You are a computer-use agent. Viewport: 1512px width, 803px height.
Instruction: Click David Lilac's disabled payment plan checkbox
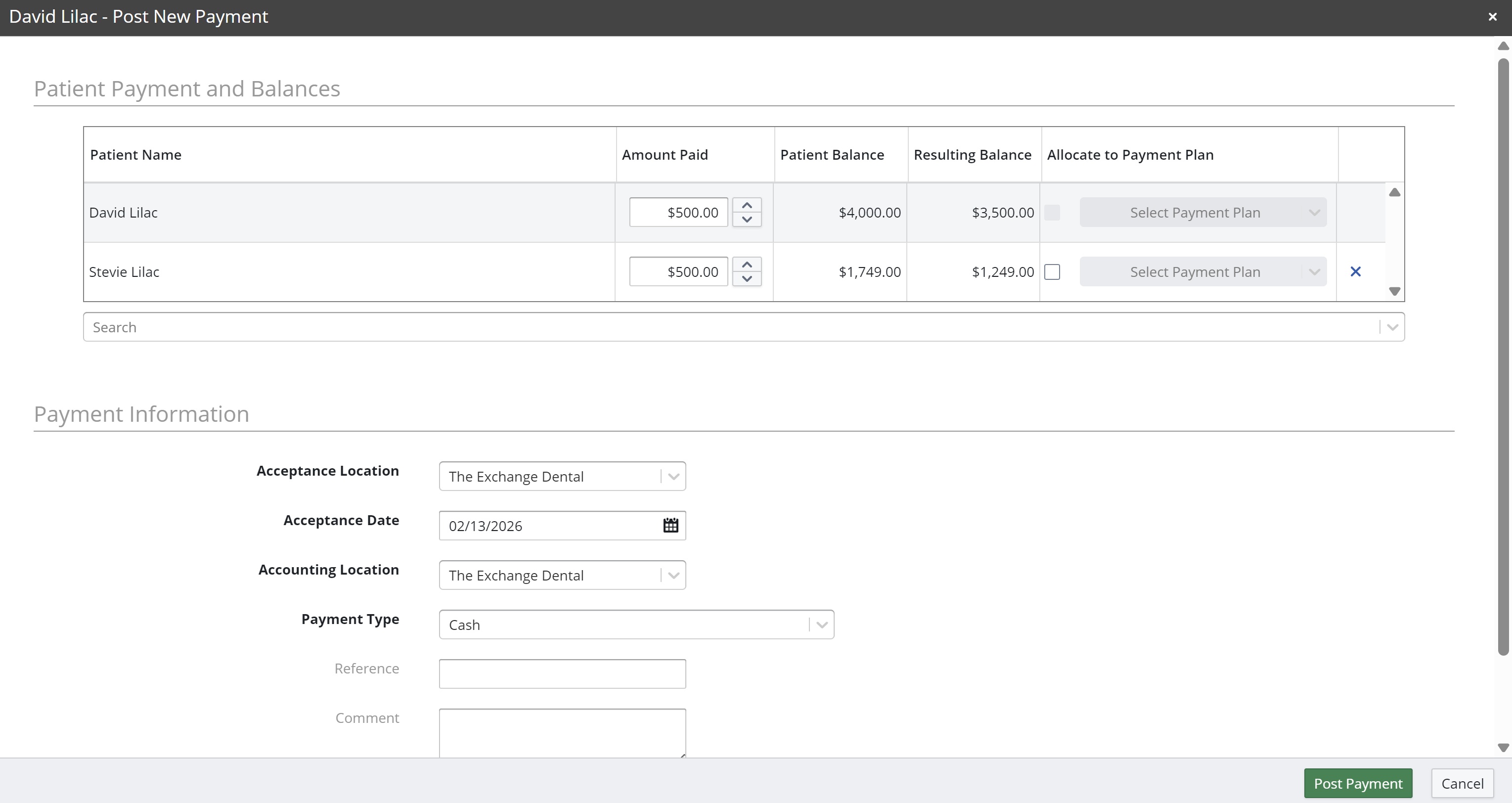(x=1052, y=213)
